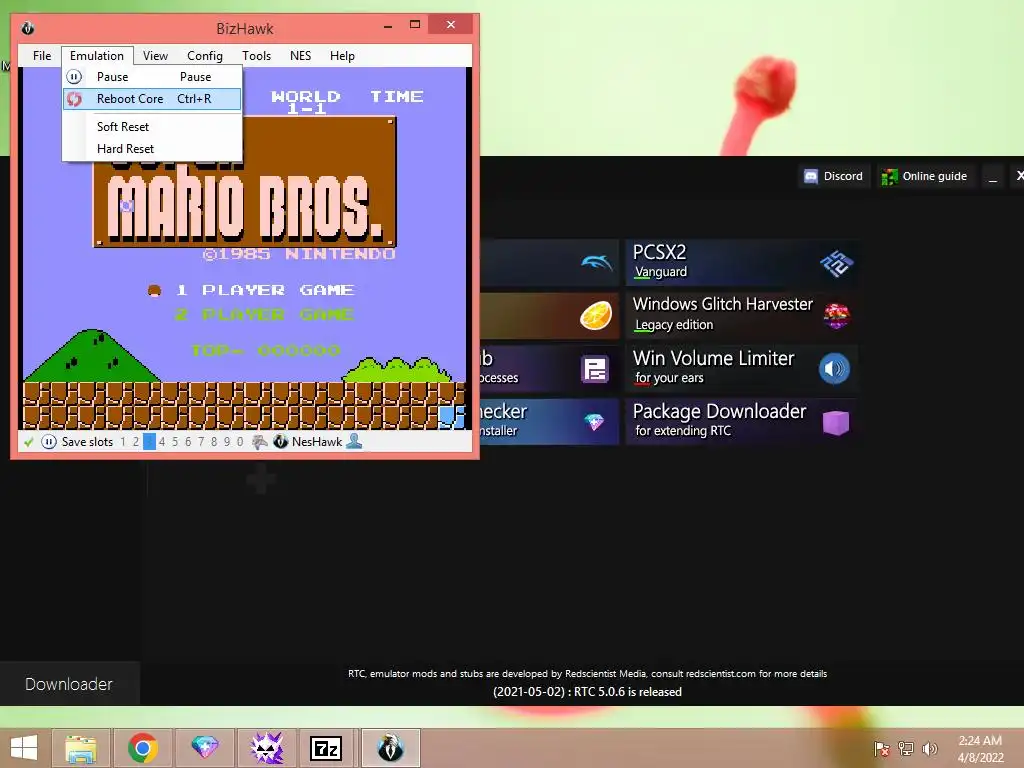Open the Tools menu
Image resolution: width=1024 pixels, height=768 pixels.
257,56
